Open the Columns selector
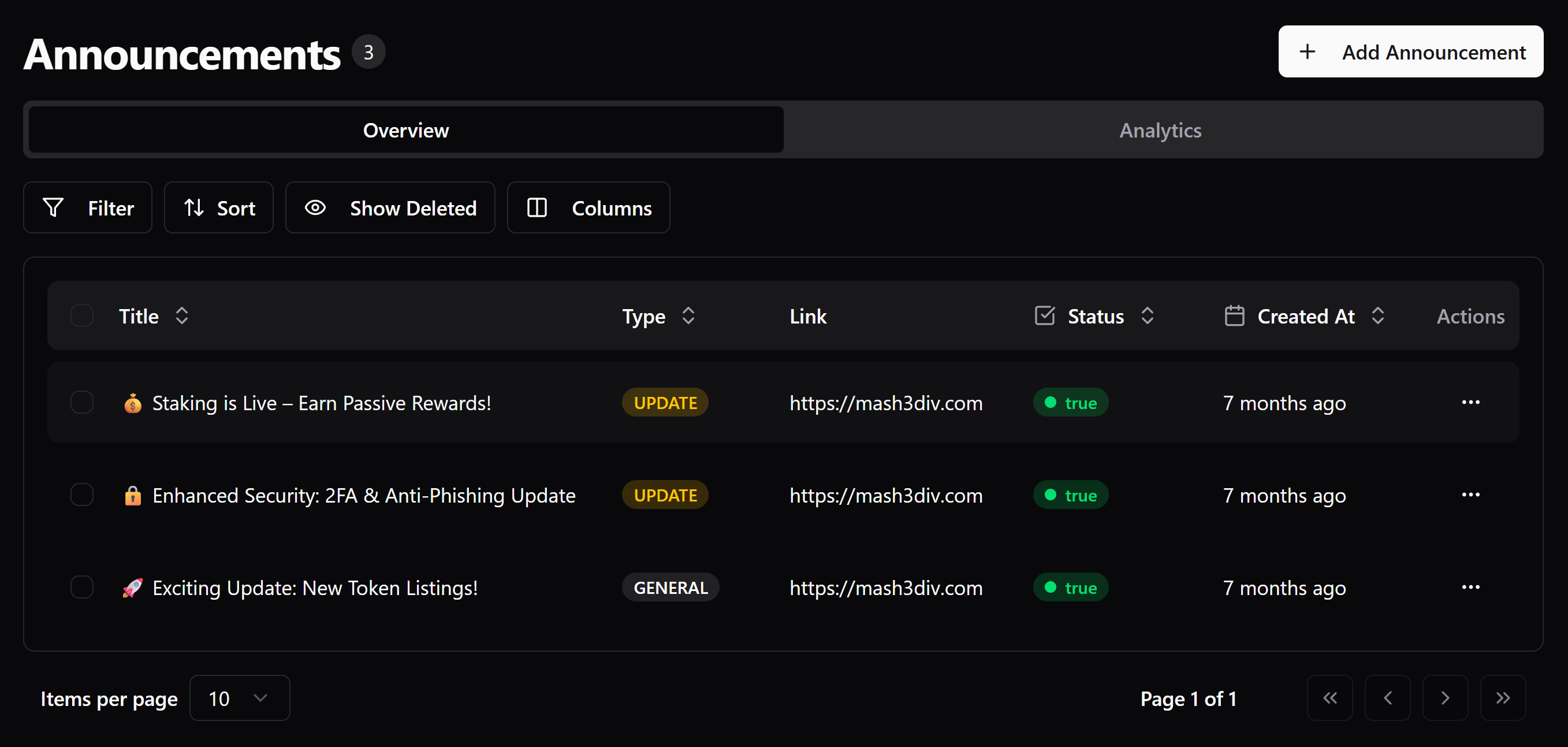The height and width of the screenshot is (747, 1568). pos(588,207)
